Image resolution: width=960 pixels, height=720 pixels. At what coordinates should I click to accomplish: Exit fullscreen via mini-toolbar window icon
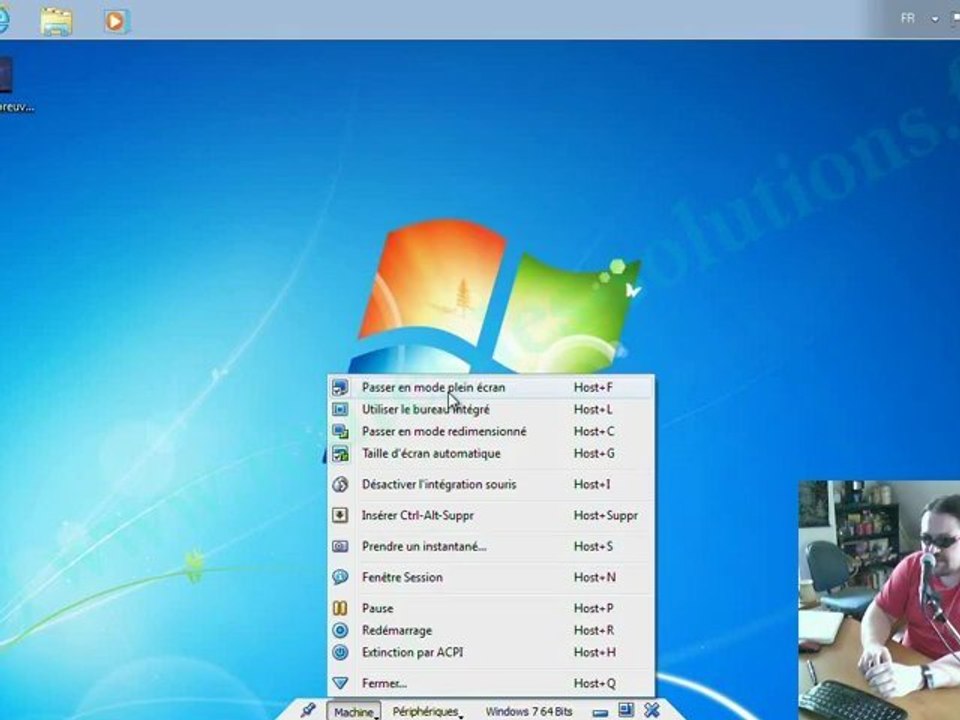[x=626, y=710]
